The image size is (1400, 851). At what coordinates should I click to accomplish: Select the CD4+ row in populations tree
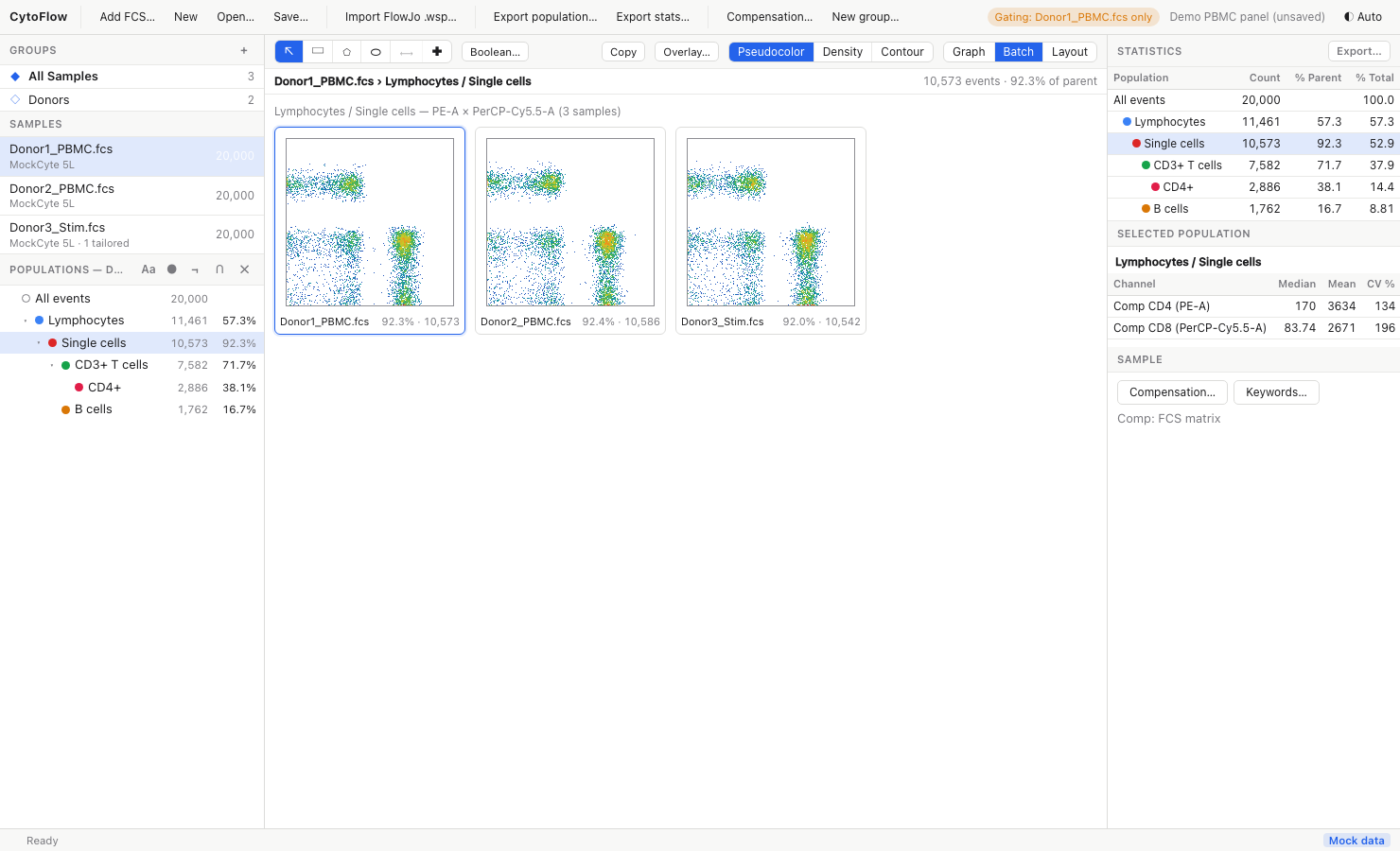132,388
